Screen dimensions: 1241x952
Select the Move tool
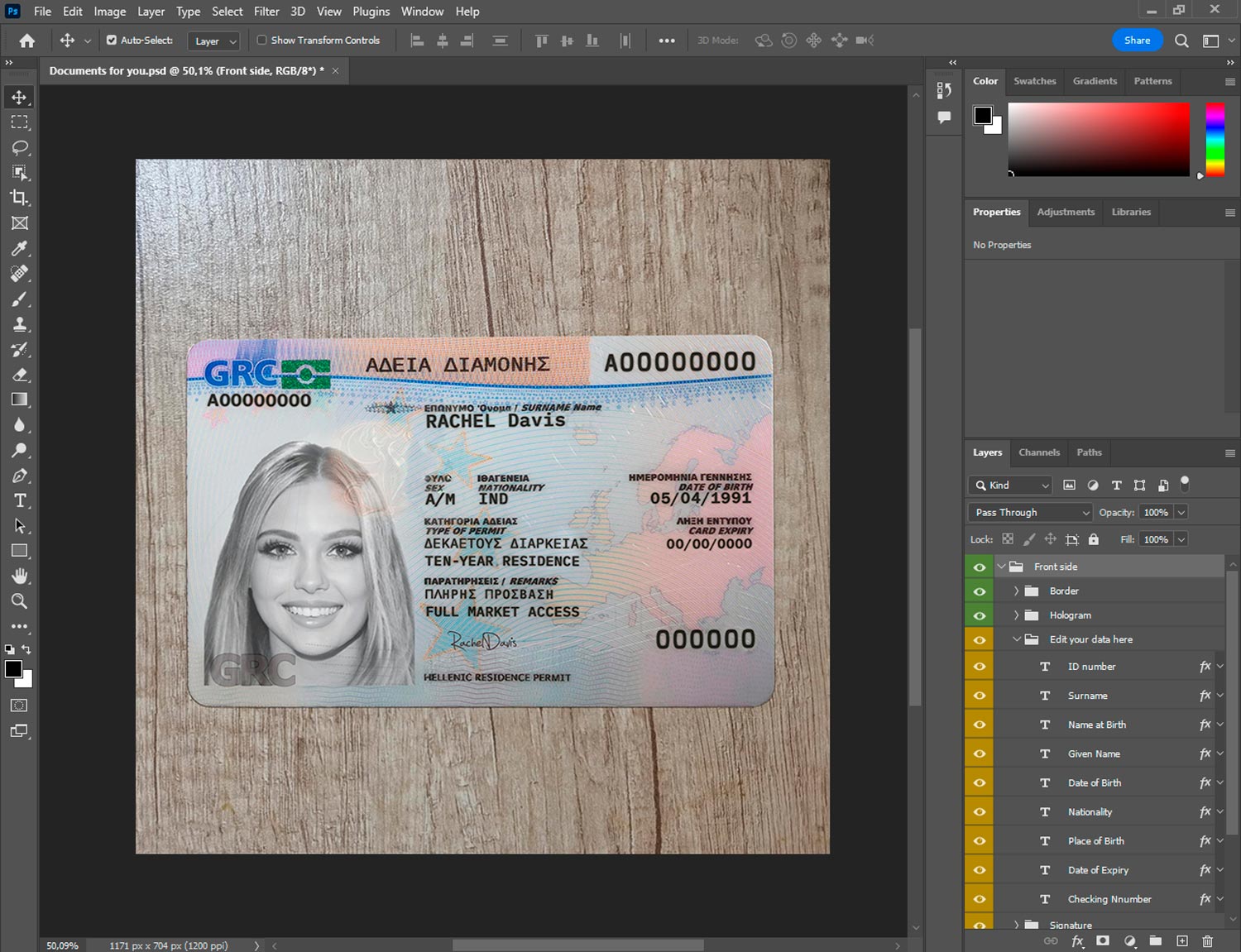click(20, 97)
